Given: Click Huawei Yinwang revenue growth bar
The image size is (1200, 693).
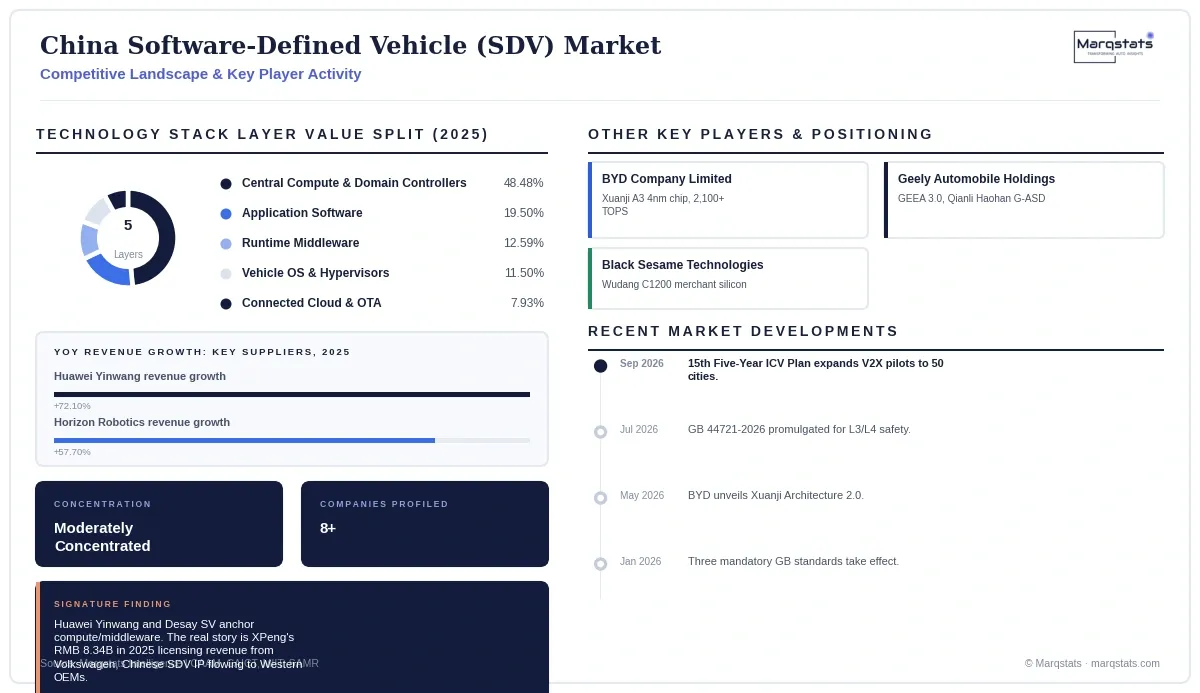Looking at the screenshot, I should click(292, 394).
